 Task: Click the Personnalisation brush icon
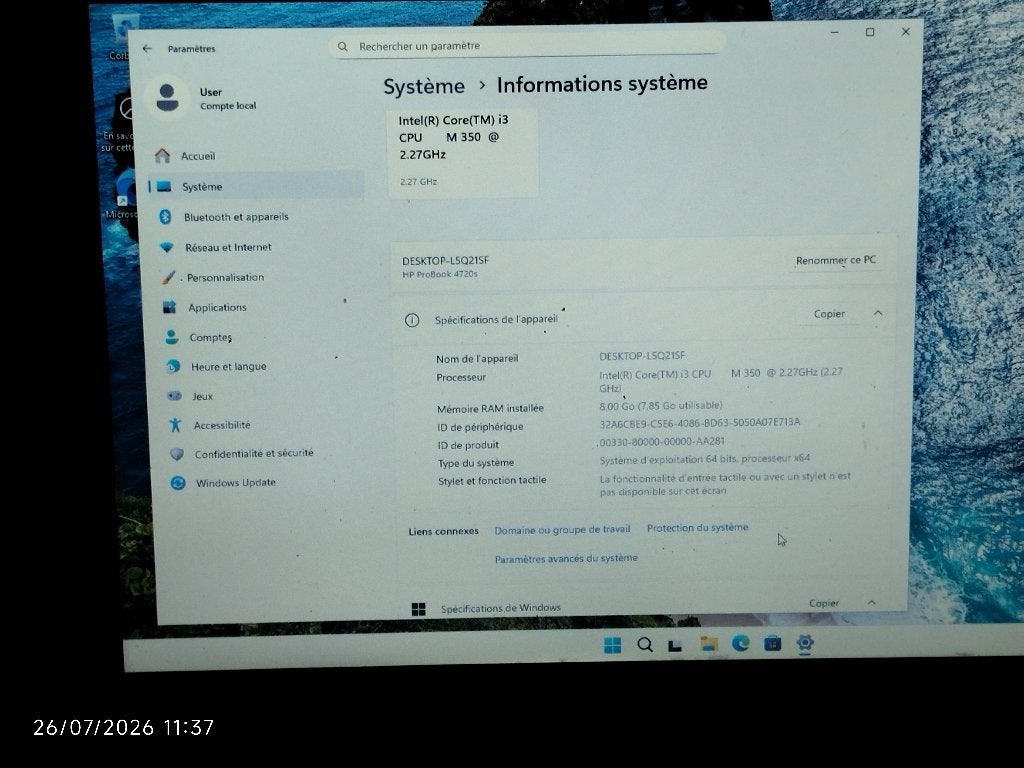[x=168, y=277]
